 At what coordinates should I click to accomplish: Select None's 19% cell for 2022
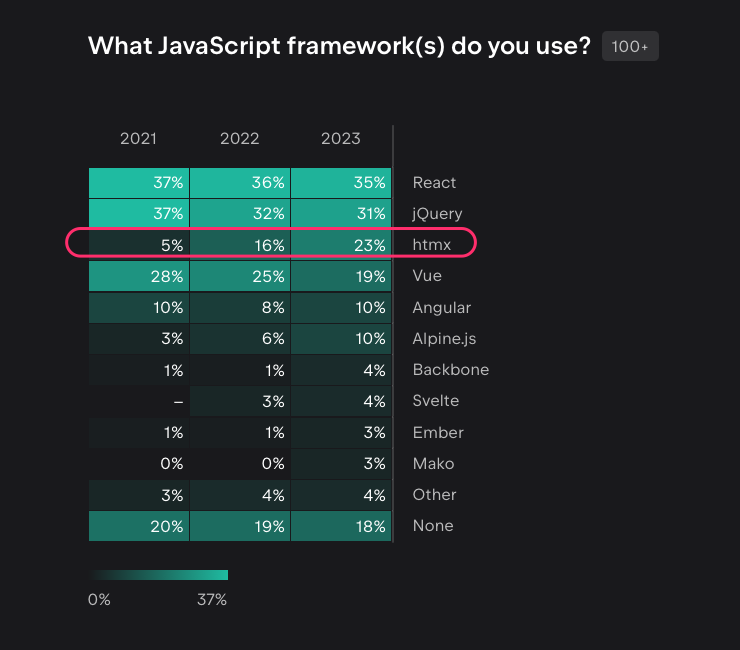click(240, 526)
